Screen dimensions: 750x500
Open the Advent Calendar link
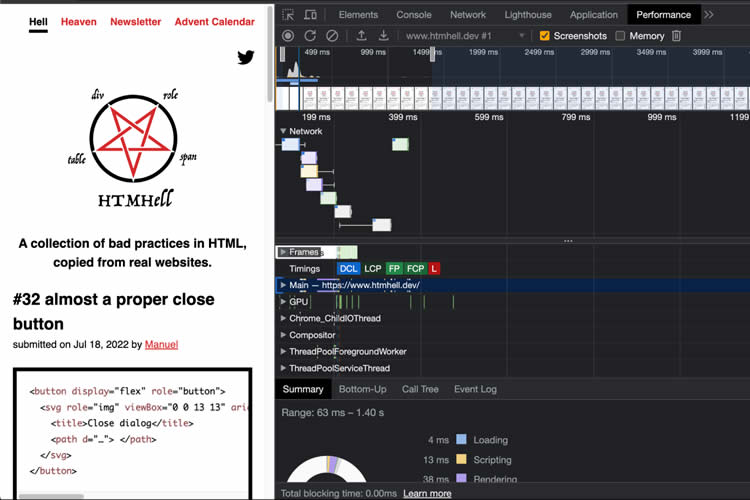[x=215, y=22]
